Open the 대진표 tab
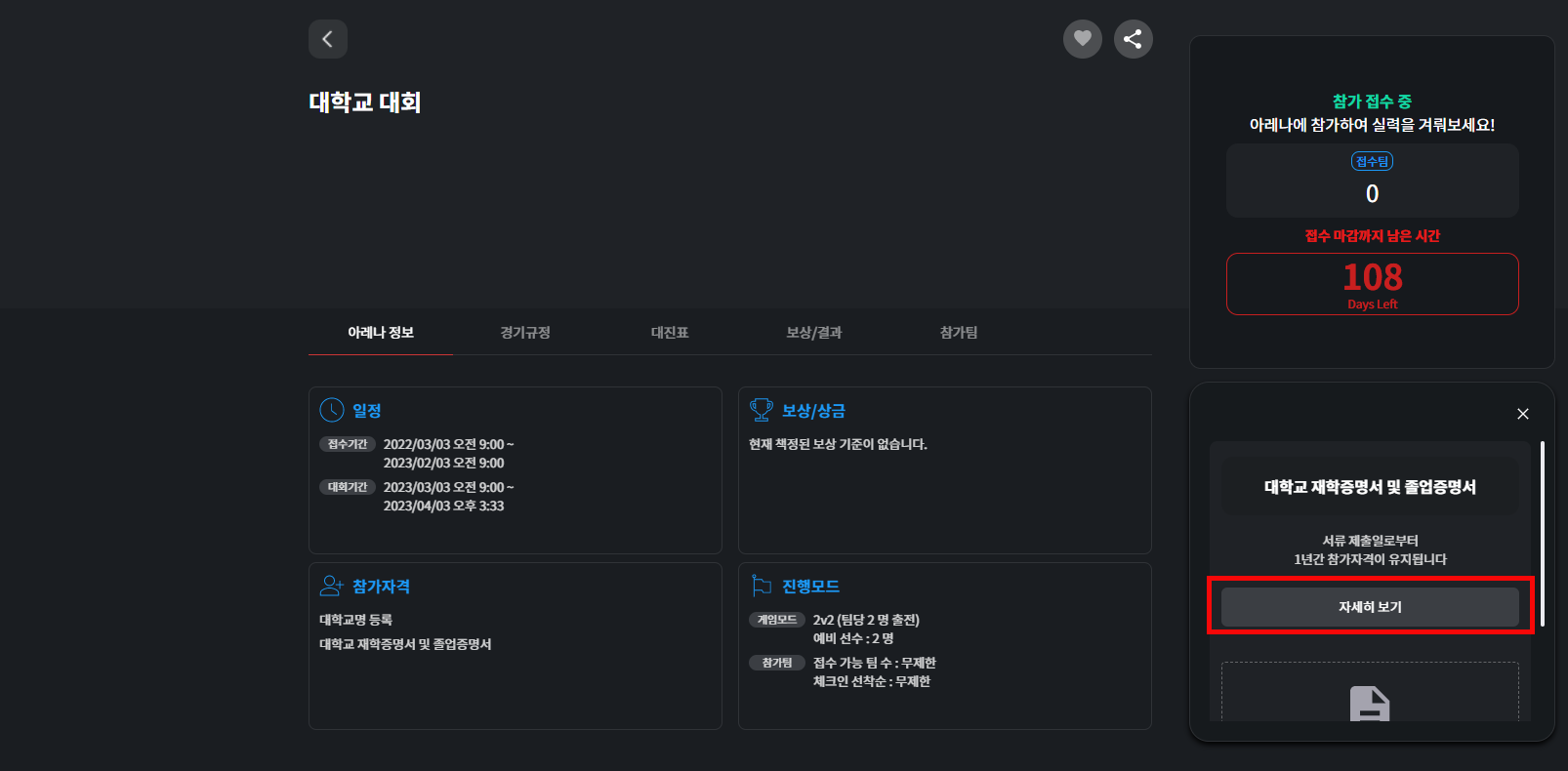The height and width of the screenshot is (771, 1568). click(x=670, y=333)
